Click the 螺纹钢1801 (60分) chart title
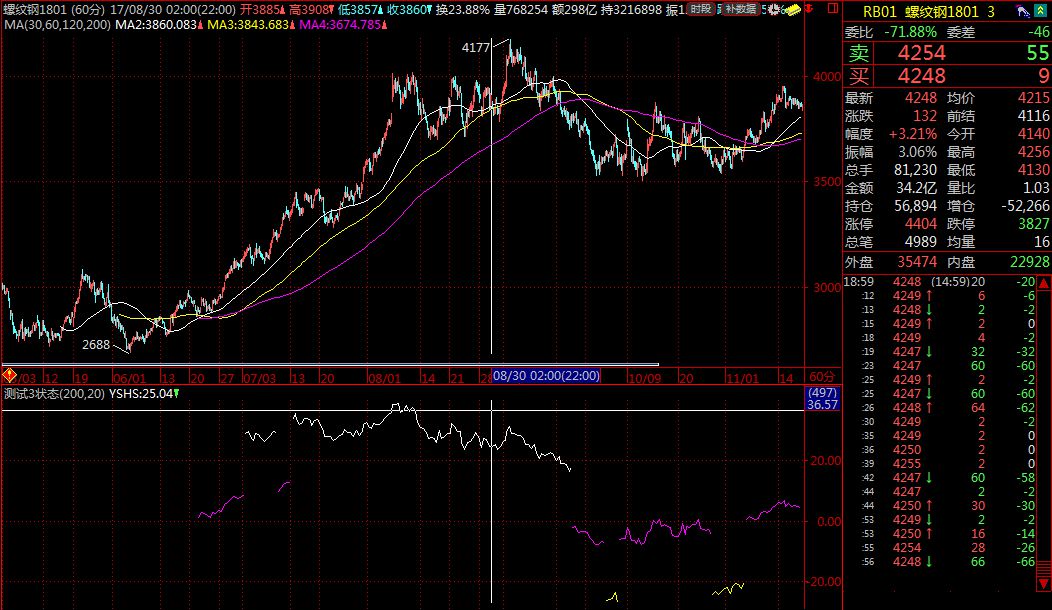1052x610 pixels. tap(54, 10)
